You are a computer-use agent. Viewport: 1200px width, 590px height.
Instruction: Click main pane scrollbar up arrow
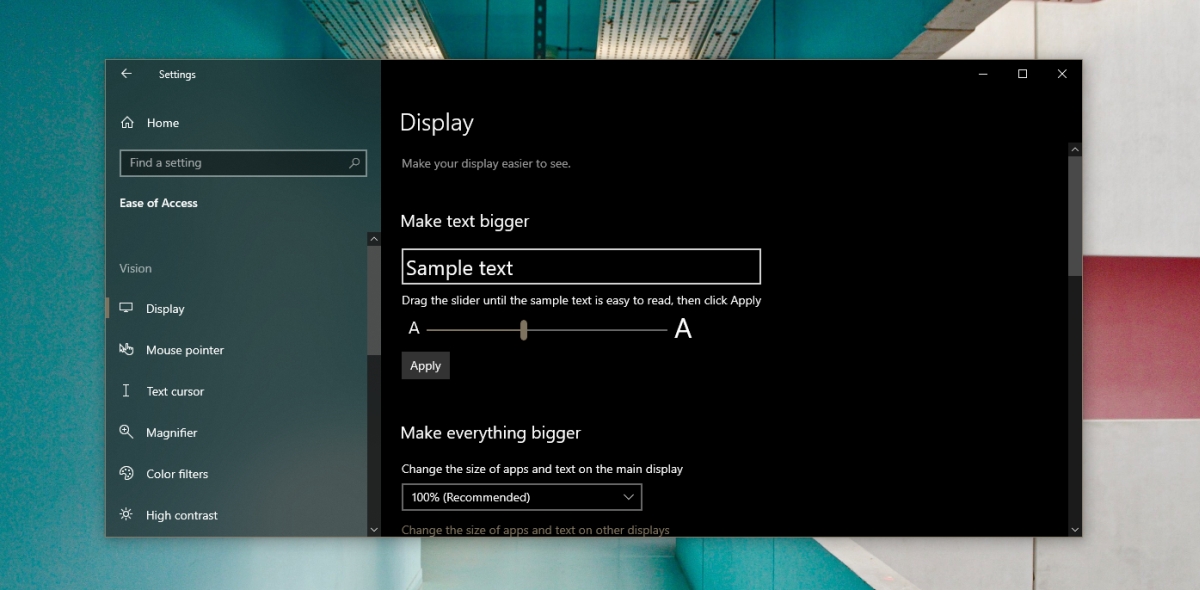pos(1075,149)
